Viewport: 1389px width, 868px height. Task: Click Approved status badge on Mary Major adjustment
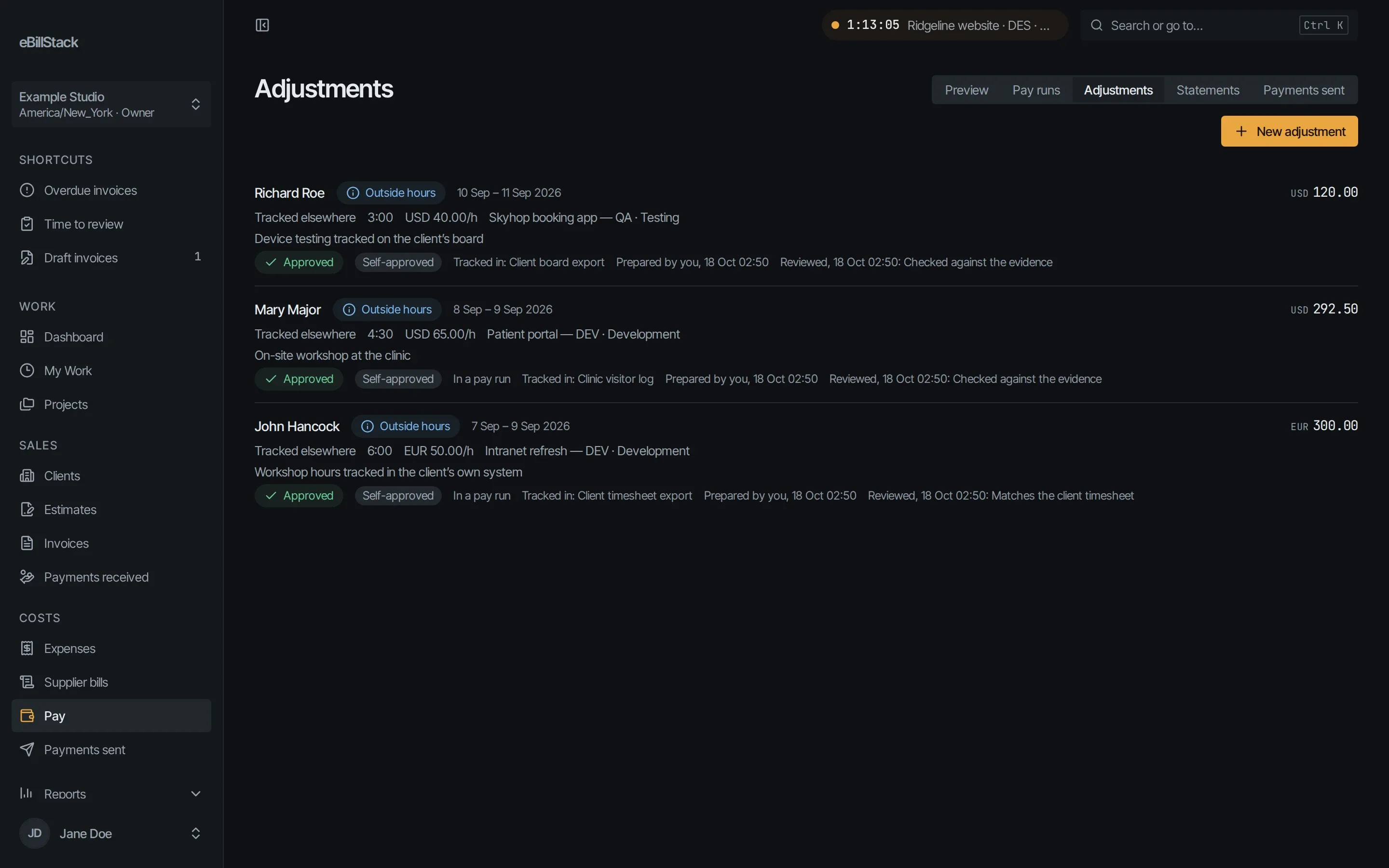299,379
